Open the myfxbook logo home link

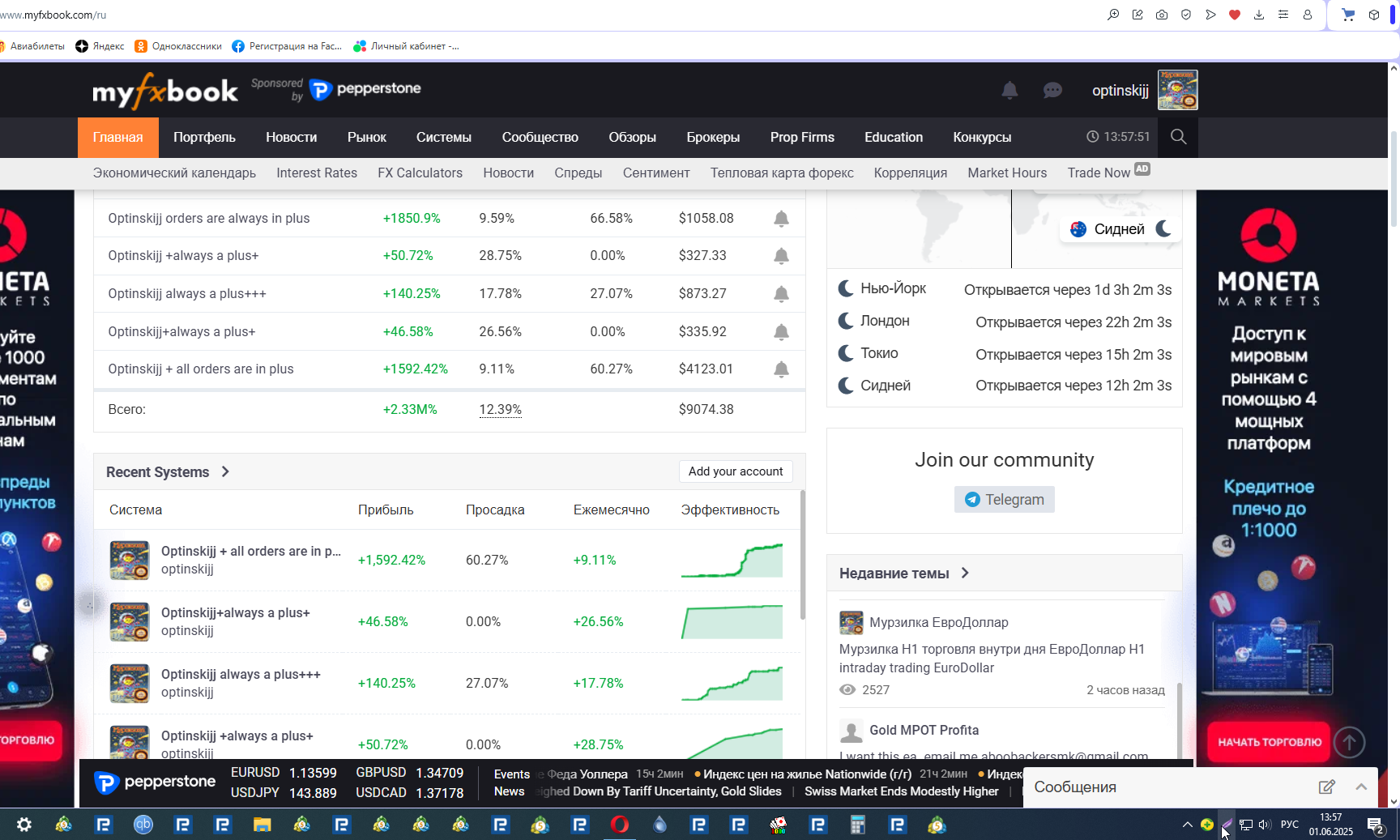[165, 91]
